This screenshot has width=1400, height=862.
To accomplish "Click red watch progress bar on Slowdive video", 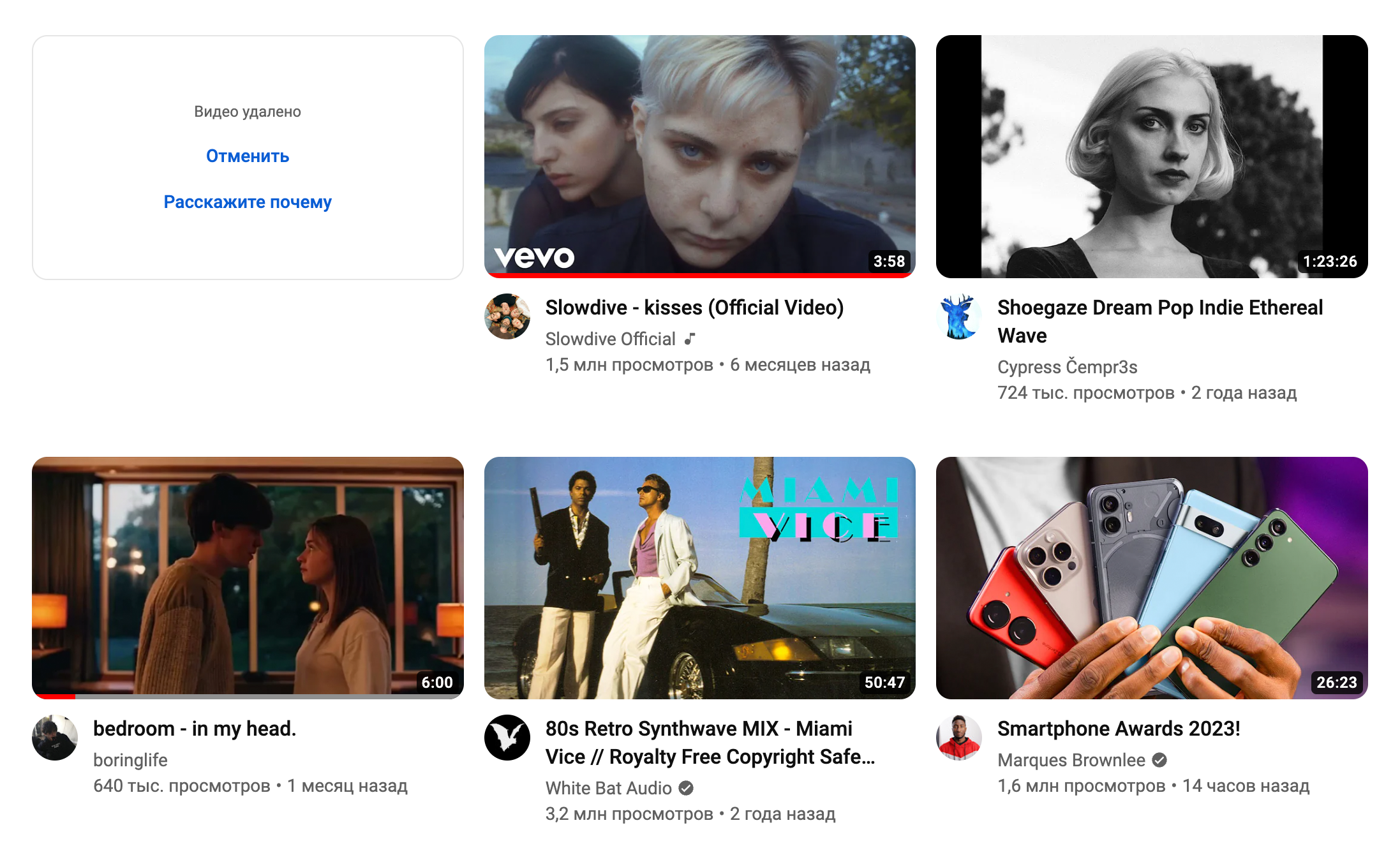I will (699, 276).
